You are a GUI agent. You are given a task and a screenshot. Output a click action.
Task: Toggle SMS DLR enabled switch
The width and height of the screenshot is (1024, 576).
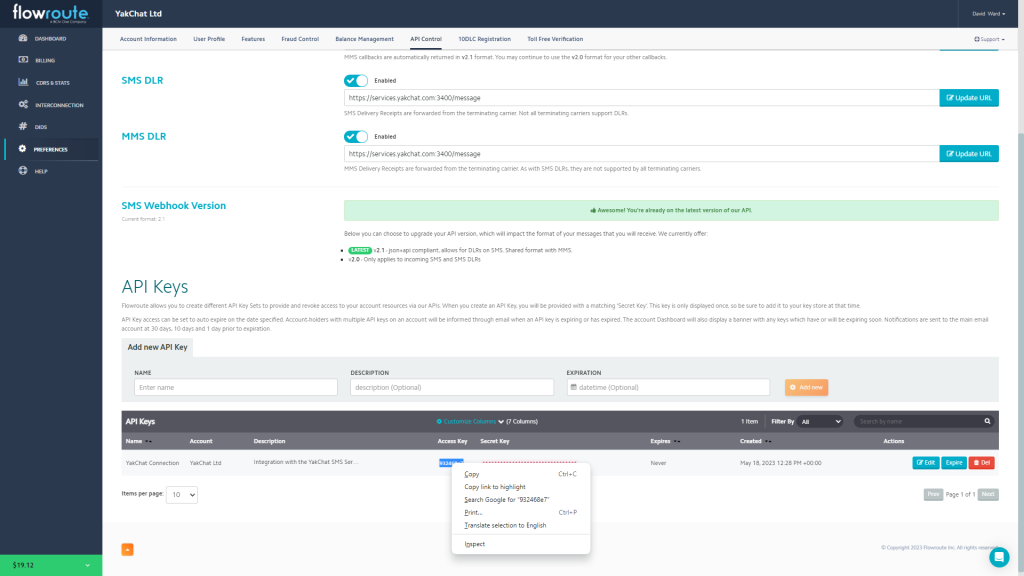coord(356,80)
